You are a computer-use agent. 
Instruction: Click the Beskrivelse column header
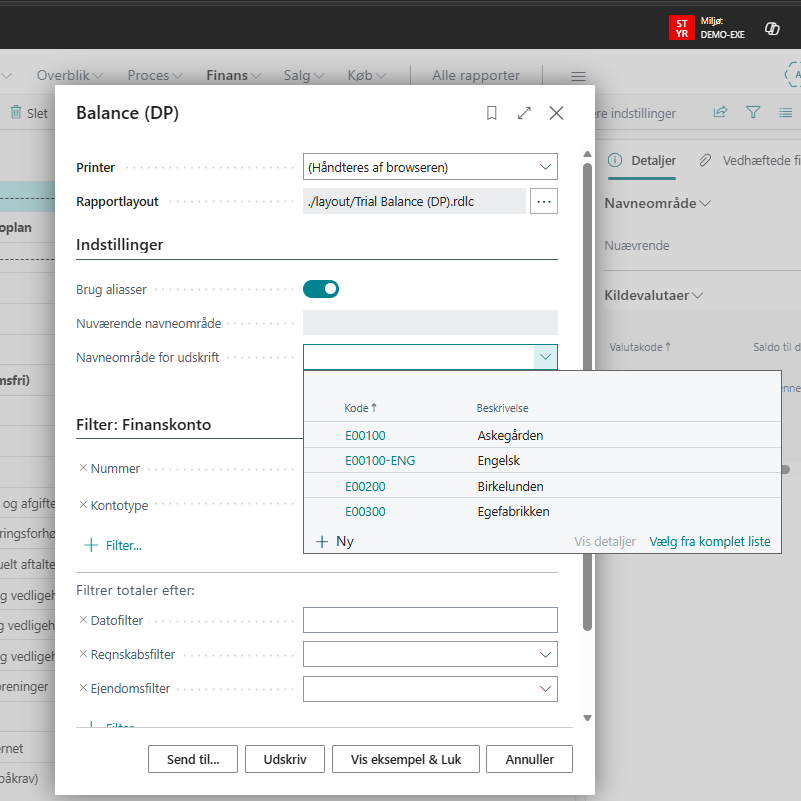(x=502, y=408)
